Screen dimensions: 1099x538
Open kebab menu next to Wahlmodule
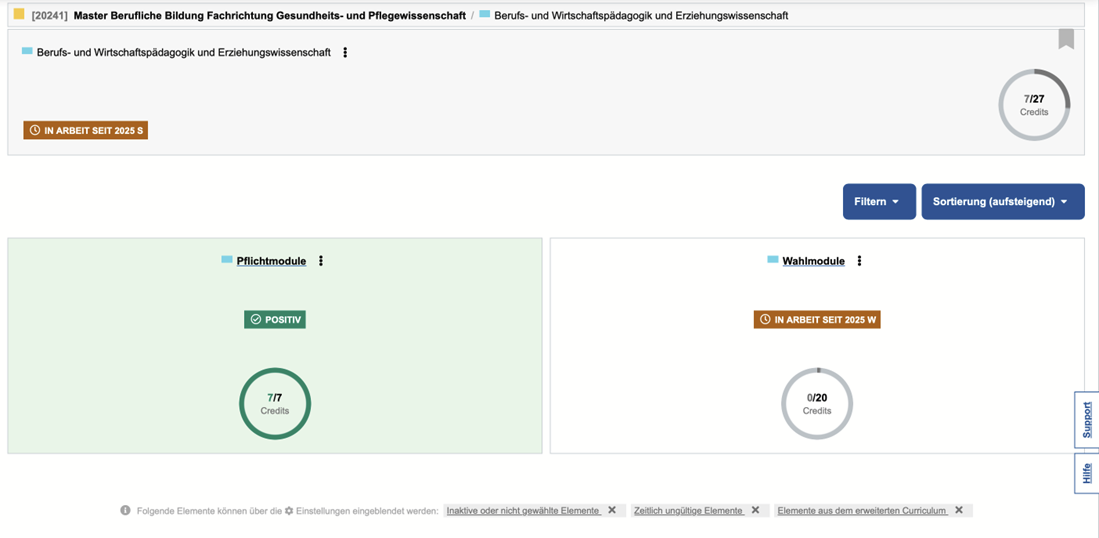click(x=859, y=261)
